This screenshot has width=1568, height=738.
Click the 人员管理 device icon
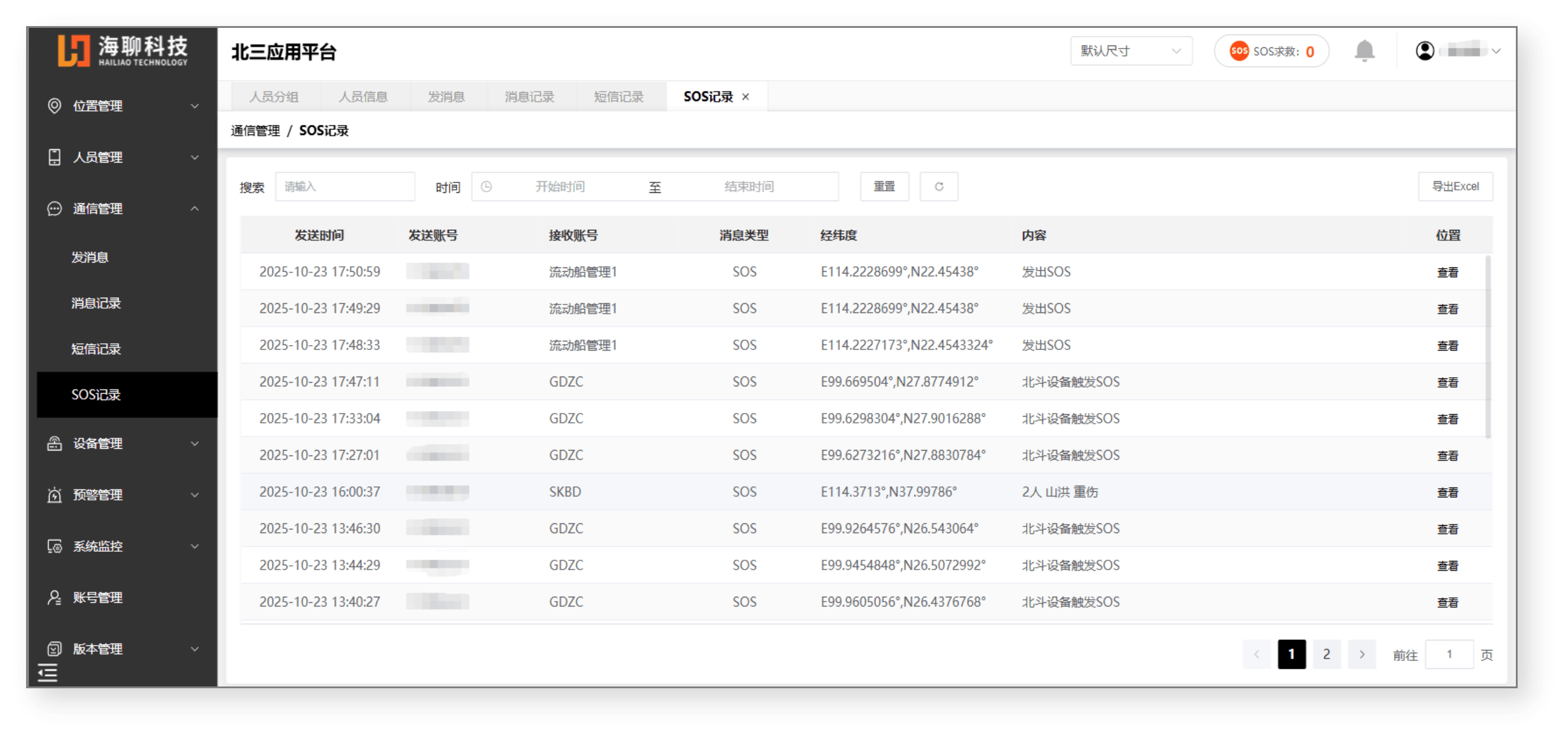[54, 157]
